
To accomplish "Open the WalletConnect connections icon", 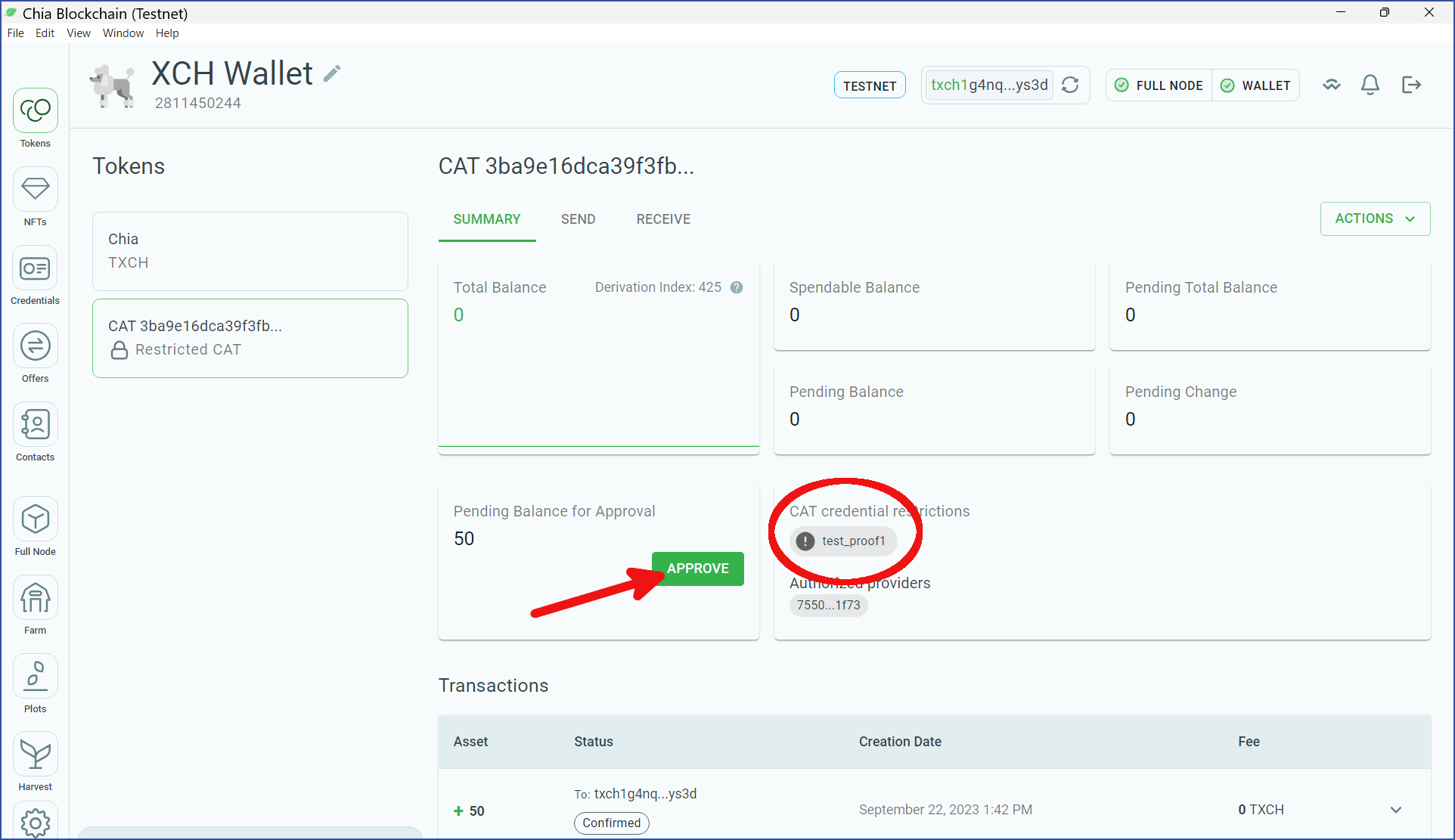I will 1332,85.
